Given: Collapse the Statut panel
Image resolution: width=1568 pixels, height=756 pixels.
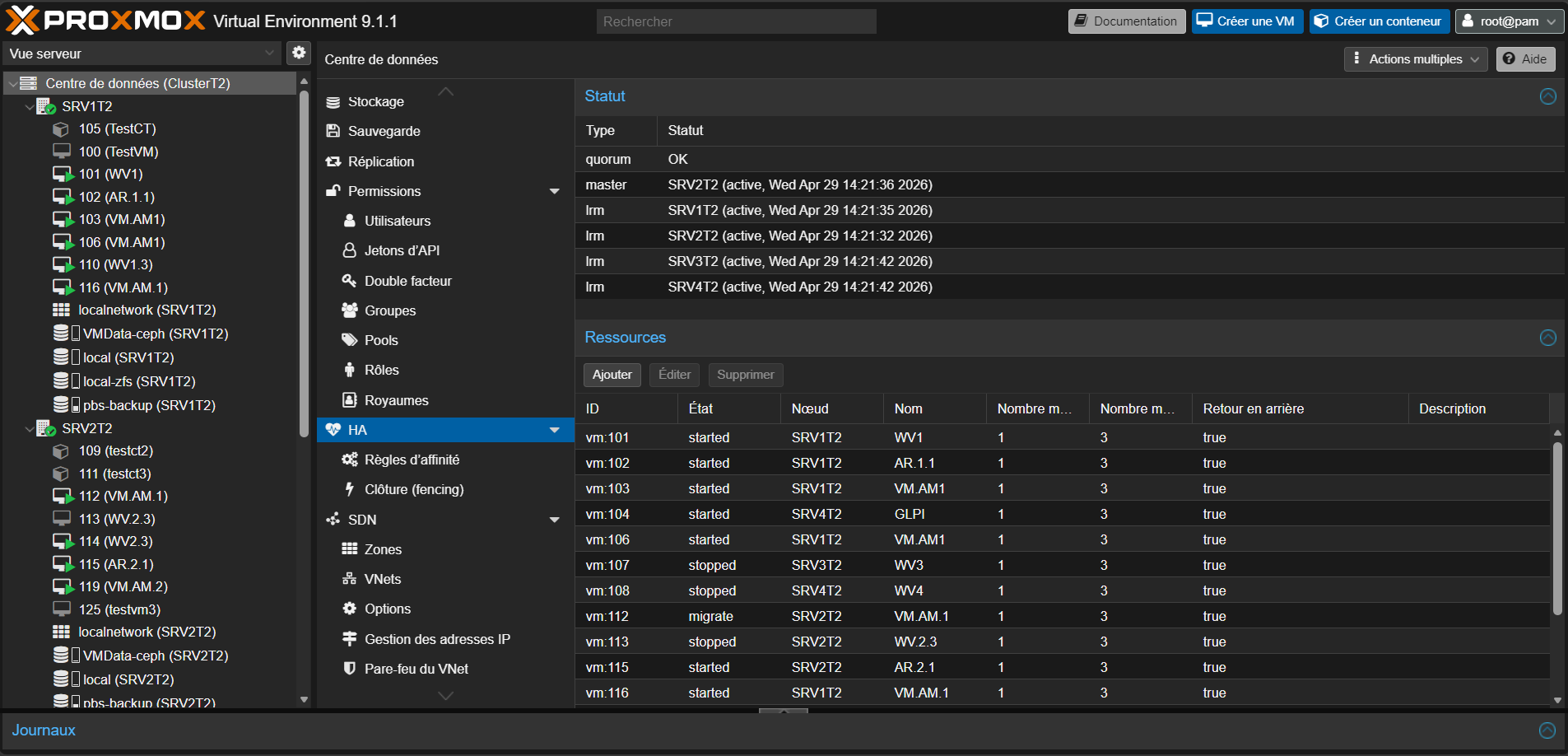Looking at the screenshot, I should [1547, 96].
